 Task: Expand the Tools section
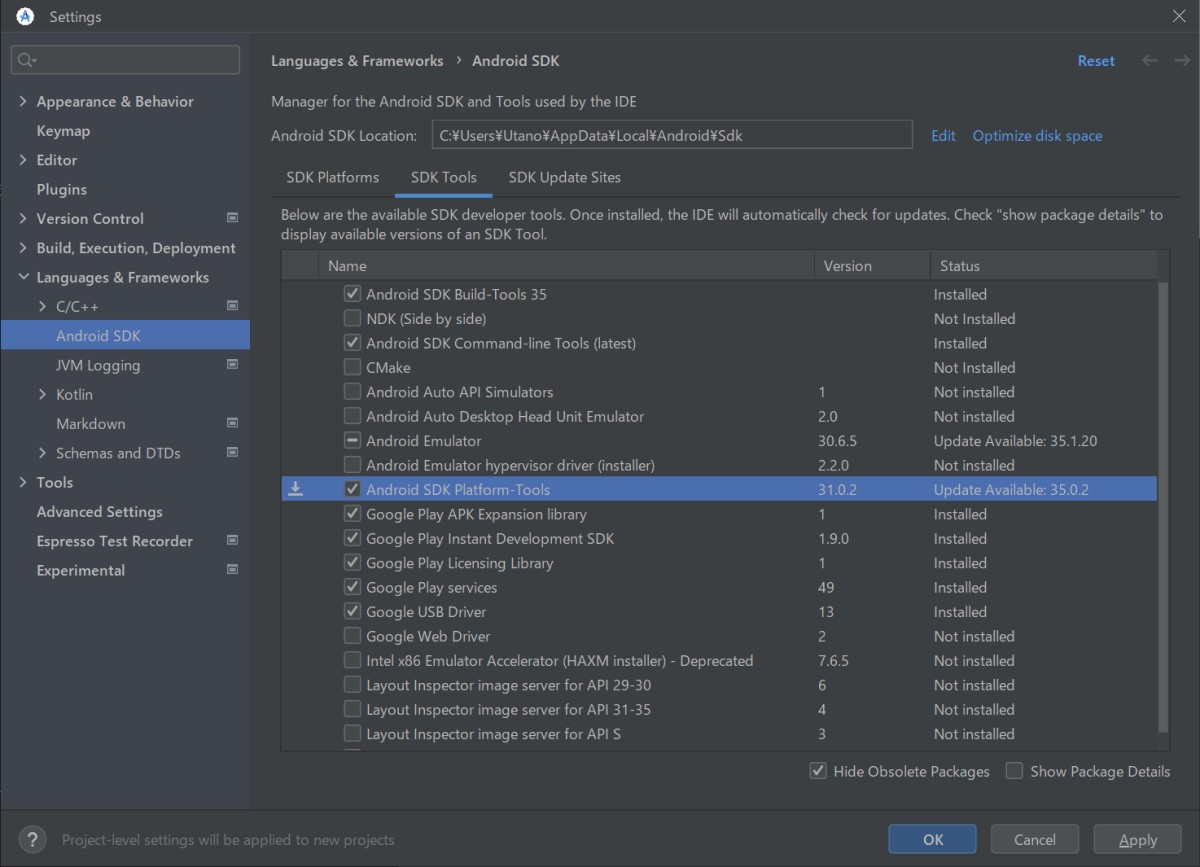click(23, 482)
